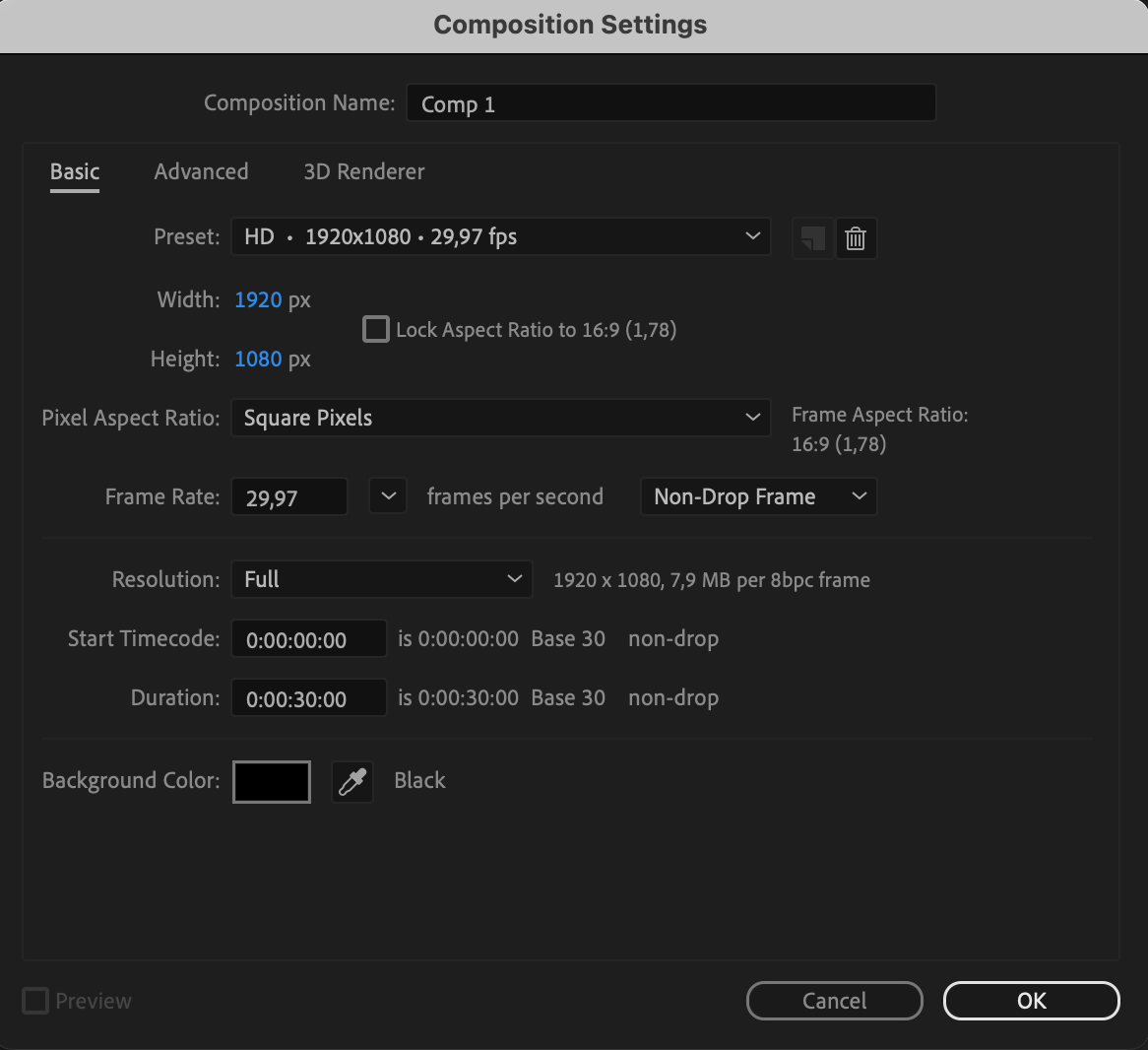Open the 3D Renderer tab
1148x1050 pixels.
pyautogui.click(x=363, y=171)
